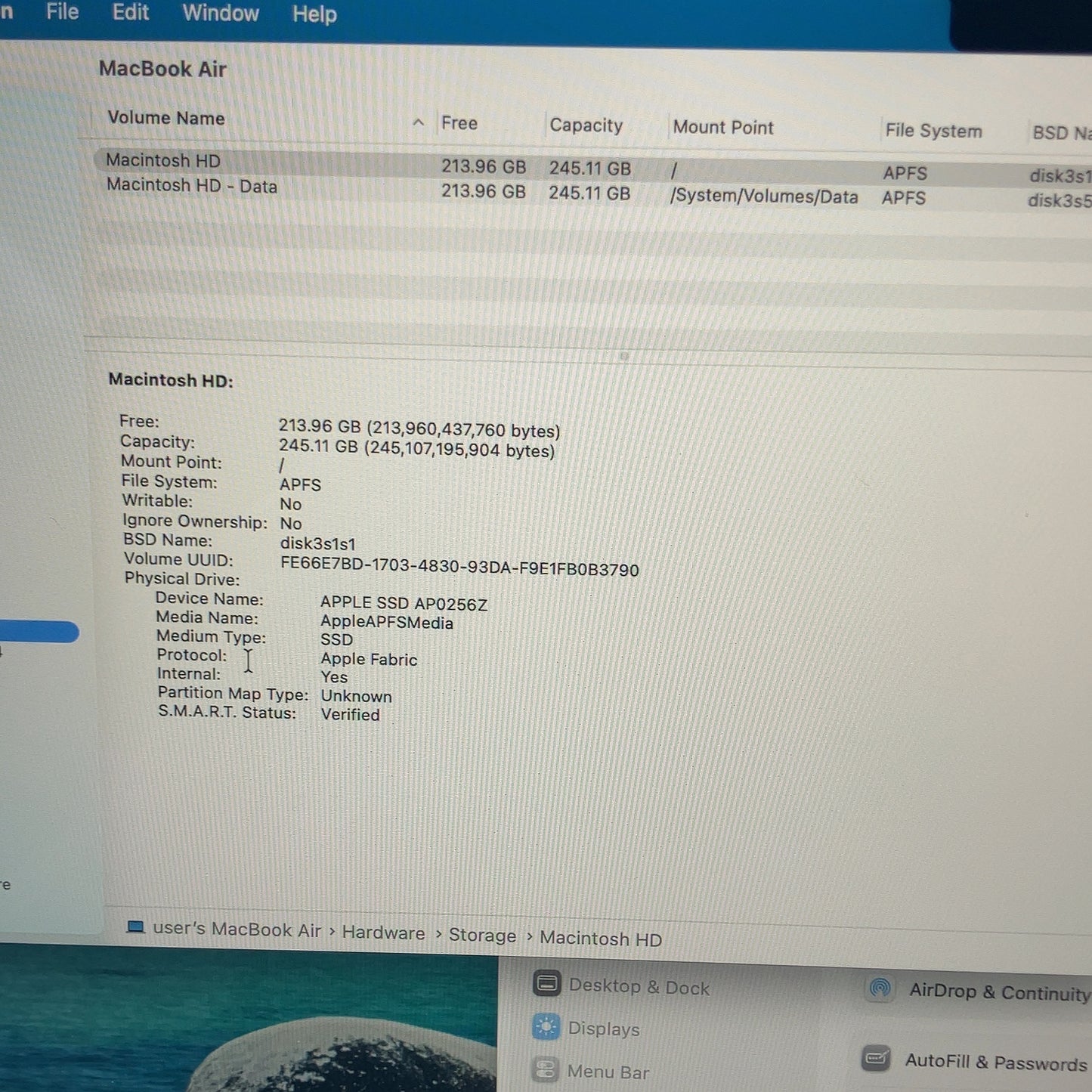Open AutoFill & Passwords settings

(x=996, y=1063)
